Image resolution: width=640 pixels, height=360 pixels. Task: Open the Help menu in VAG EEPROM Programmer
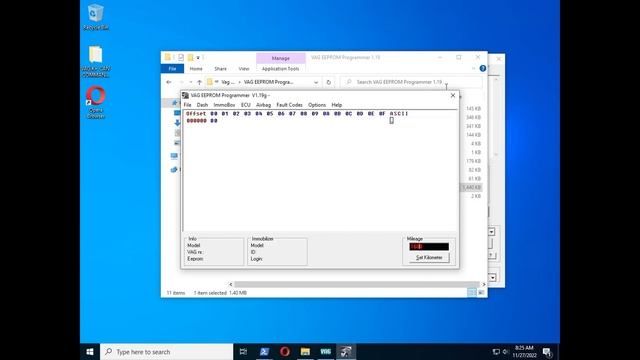[x=337, y=105]
